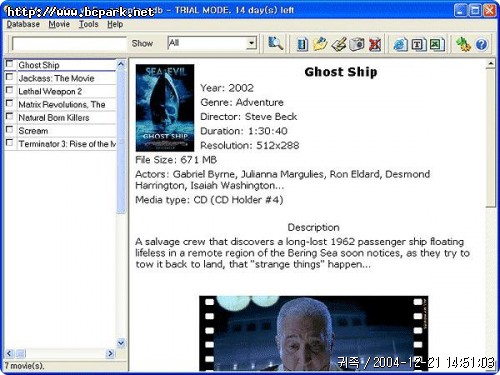This screenshot has width=500, height=375.
Task: Tick the Scream checkbox
Action: pyautogui.click(x=10, y=129)
